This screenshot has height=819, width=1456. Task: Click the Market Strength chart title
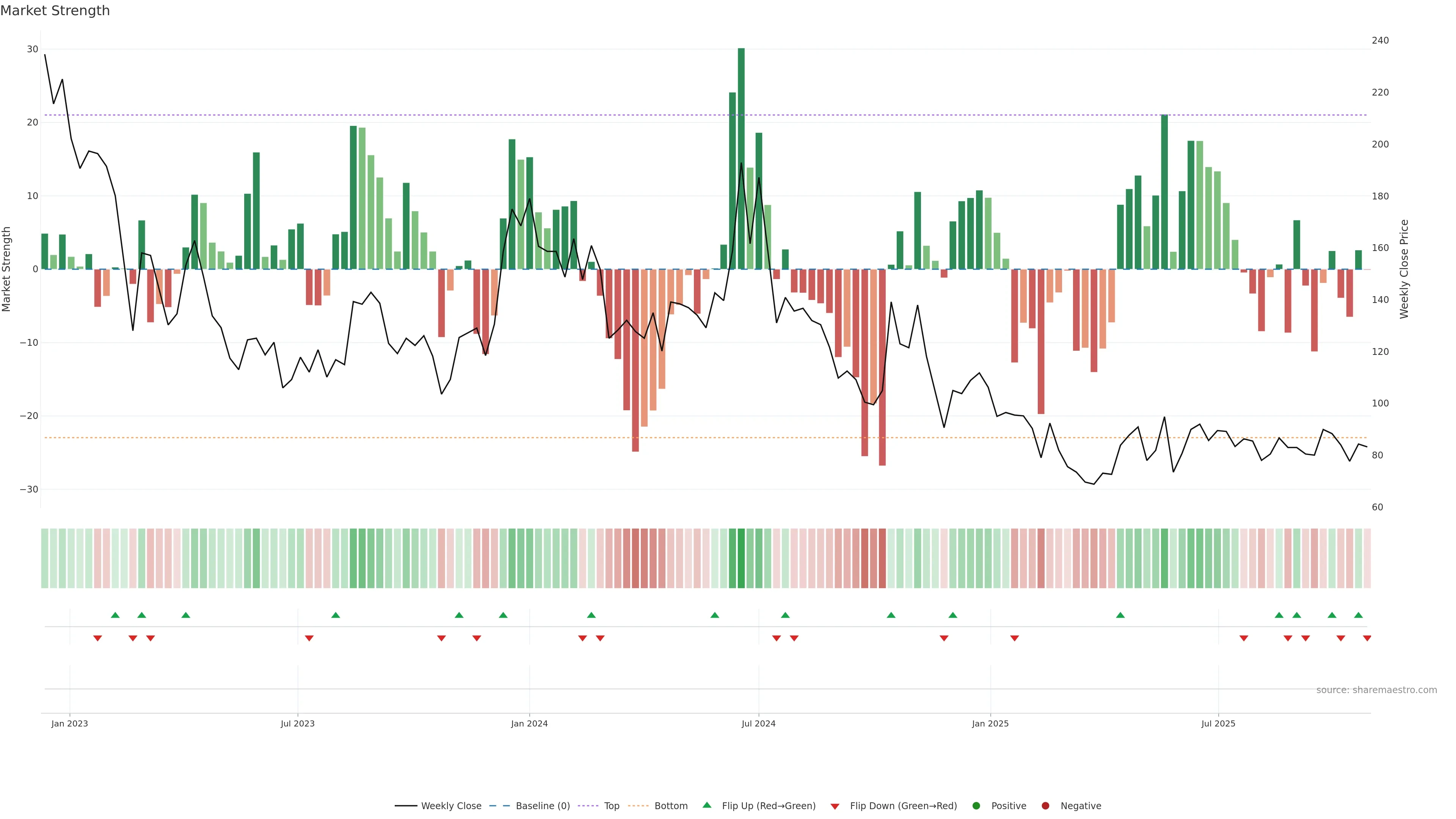(55, 11)
